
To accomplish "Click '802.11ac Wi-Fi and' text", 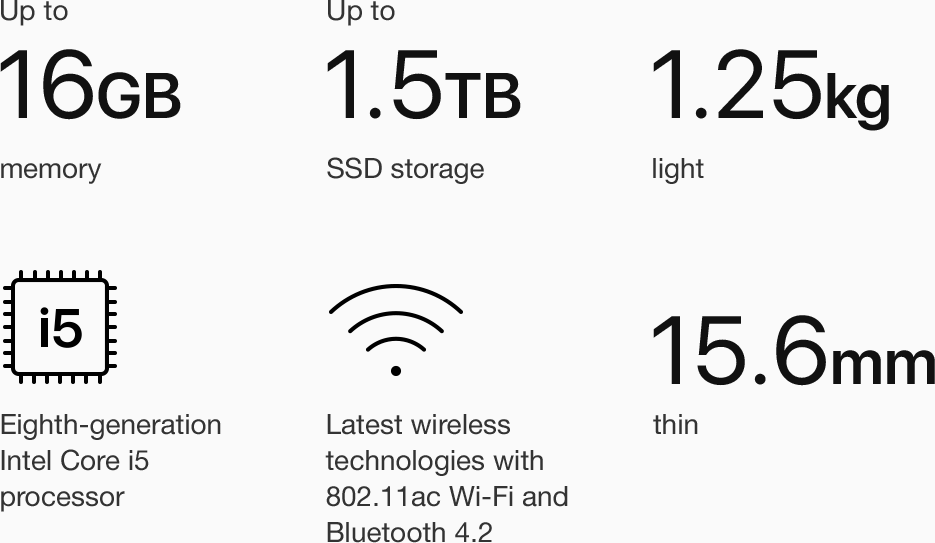I will click(447, 497).
